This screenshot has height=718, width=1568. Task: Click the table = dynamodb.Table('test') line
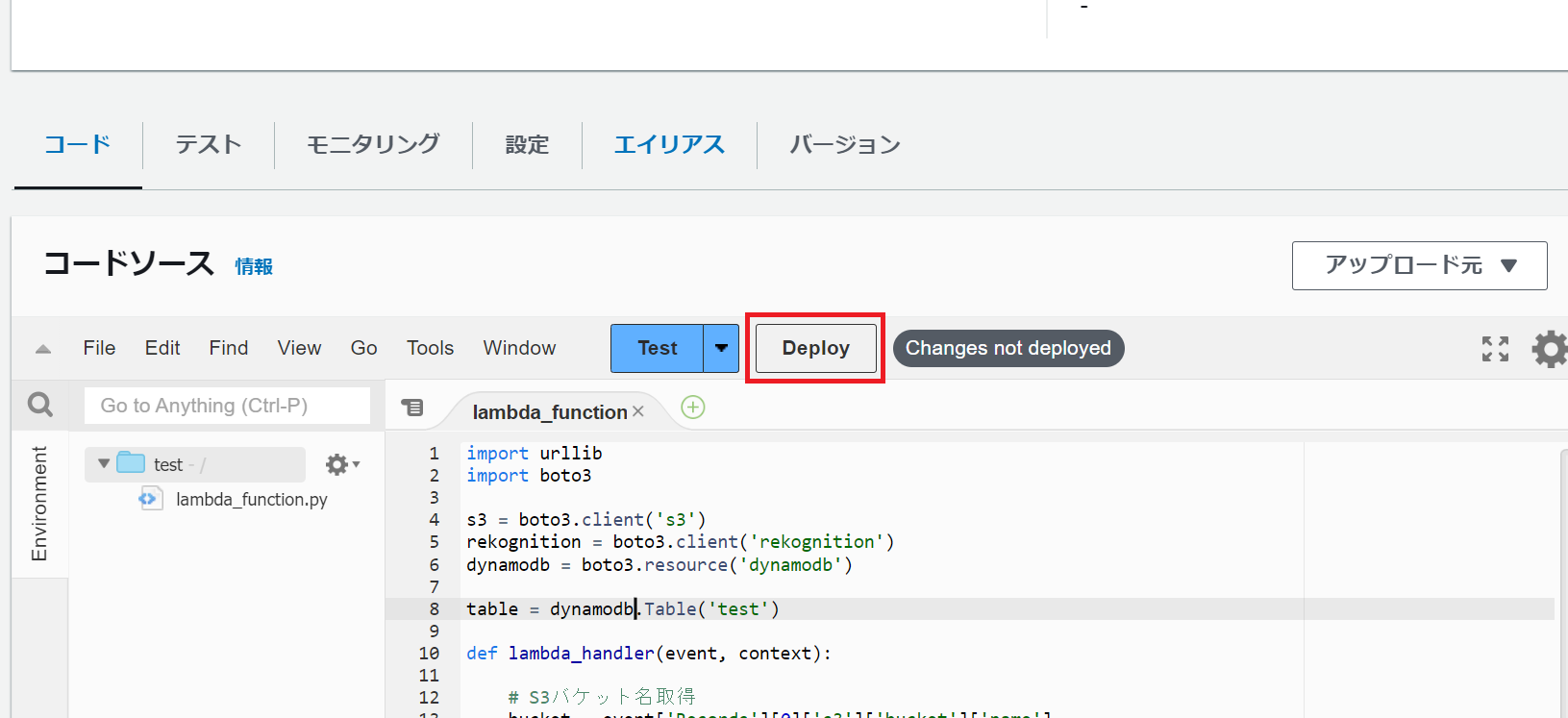click(x=623, y=609)
